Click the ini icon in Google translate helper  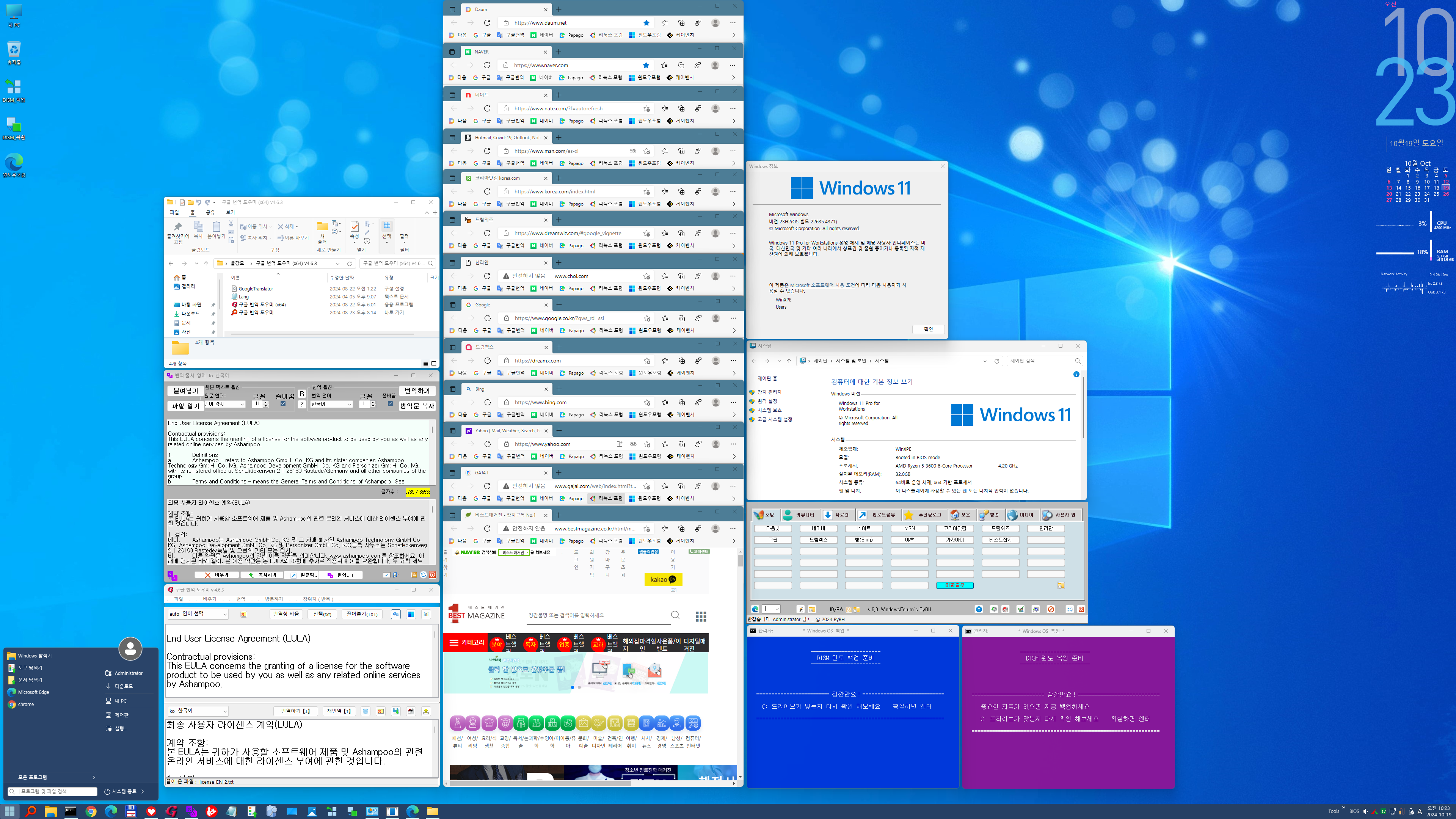(425, 614)
